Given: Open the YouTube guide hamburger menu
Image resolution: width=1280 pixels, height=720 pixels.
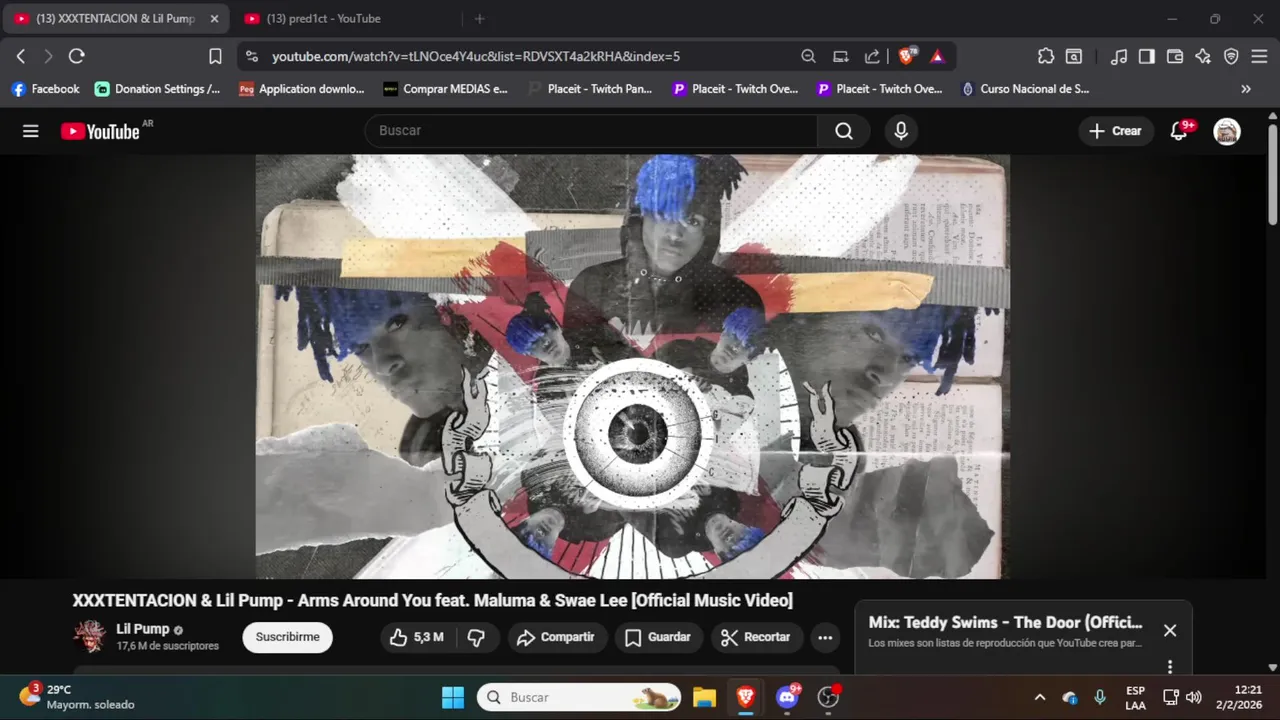Looking at the screenshot, I should (x=31, y=131).
